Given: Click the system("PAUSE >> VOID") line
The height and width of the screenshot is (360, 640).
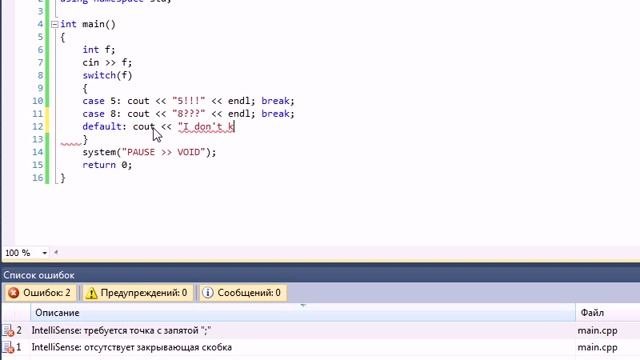Looking at the screenshot, I should [149, 152].
